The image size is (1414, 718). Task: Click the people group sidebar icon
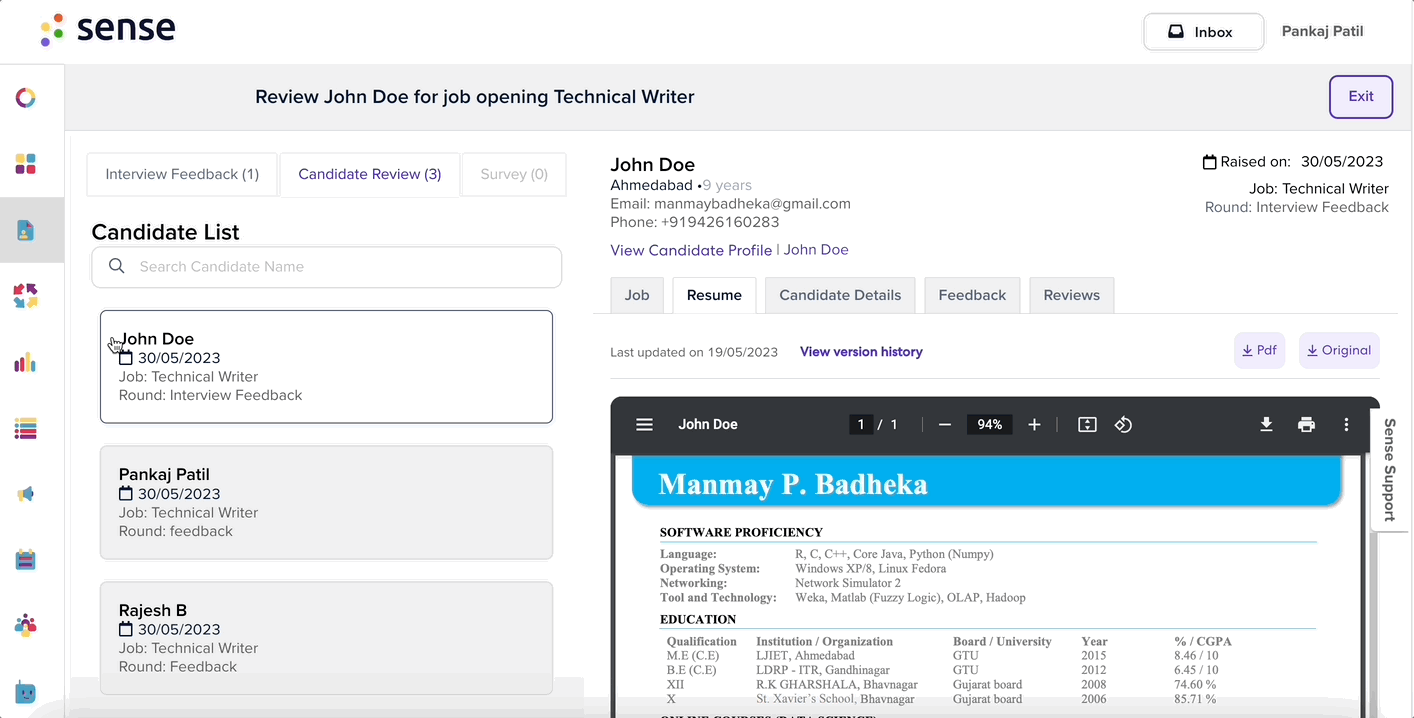[26, 626]
